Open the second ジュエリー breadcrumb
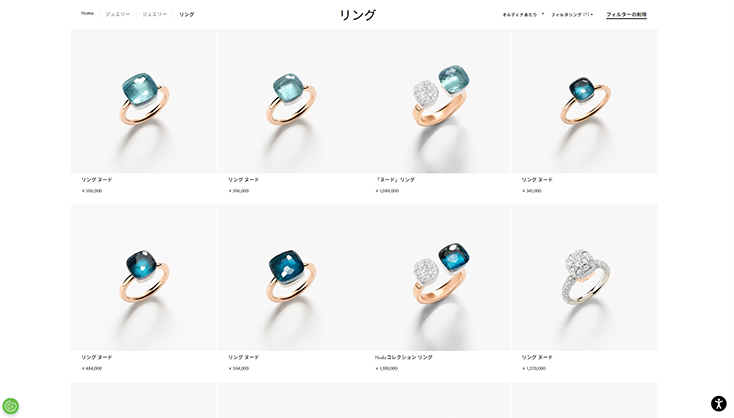 coord(154,14)
